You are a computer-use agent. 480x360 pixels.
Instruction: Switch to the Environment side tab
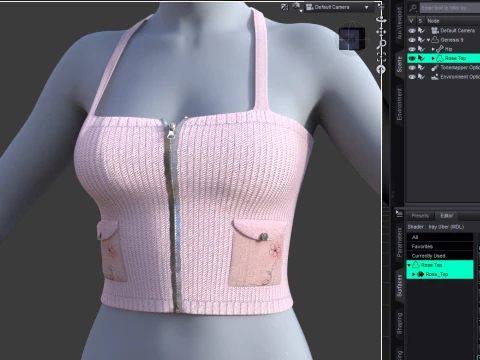(x=399, y=104)
